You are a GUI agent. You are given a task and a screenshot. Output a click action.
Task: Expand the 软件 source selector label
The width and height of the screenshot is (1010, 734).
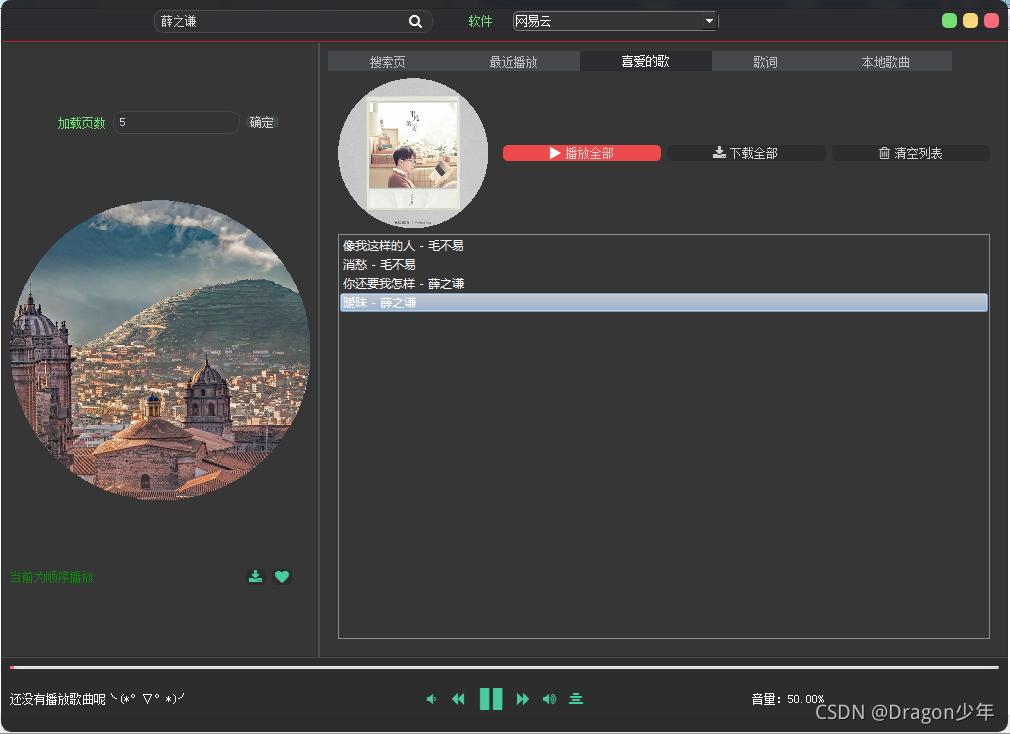click(479, 20)
